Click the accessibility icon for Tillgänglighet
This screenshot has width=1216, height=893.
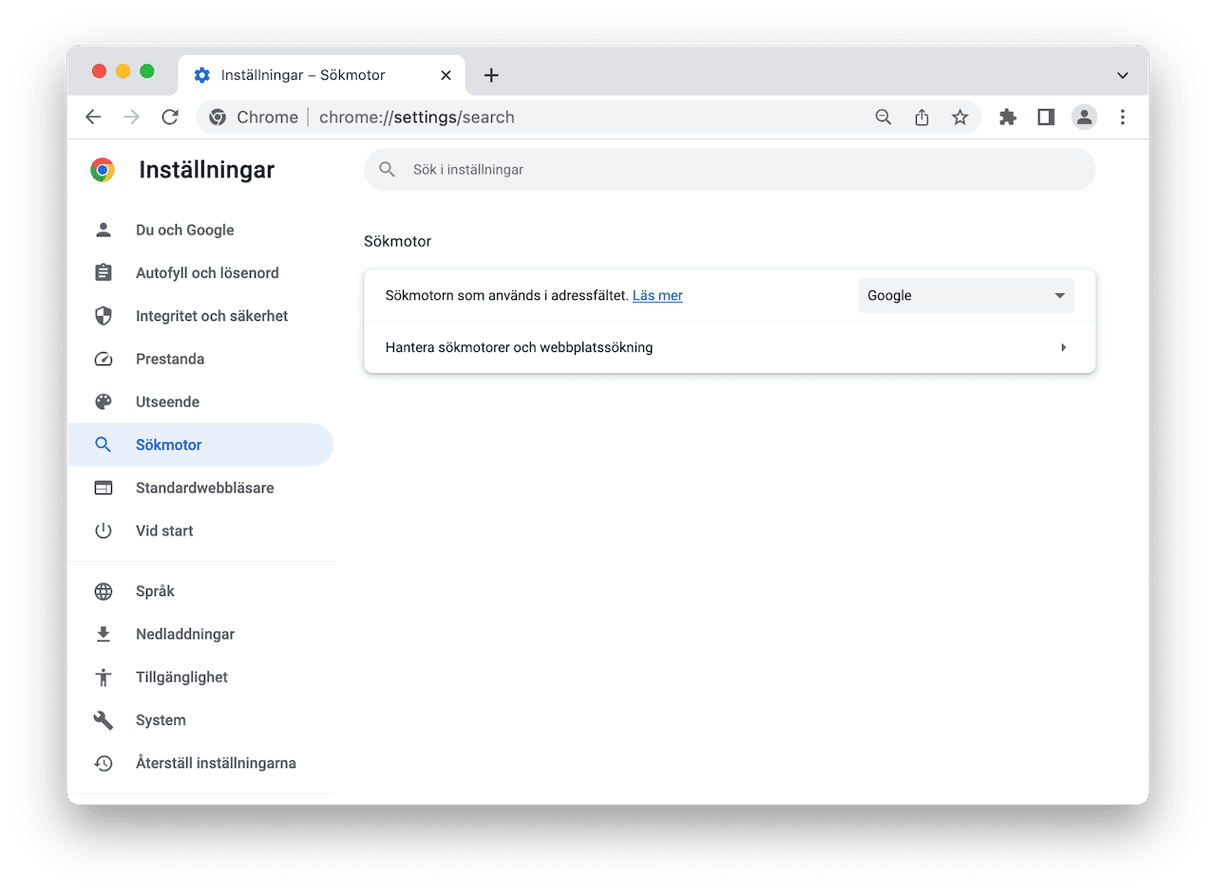(x=103, y=677)
